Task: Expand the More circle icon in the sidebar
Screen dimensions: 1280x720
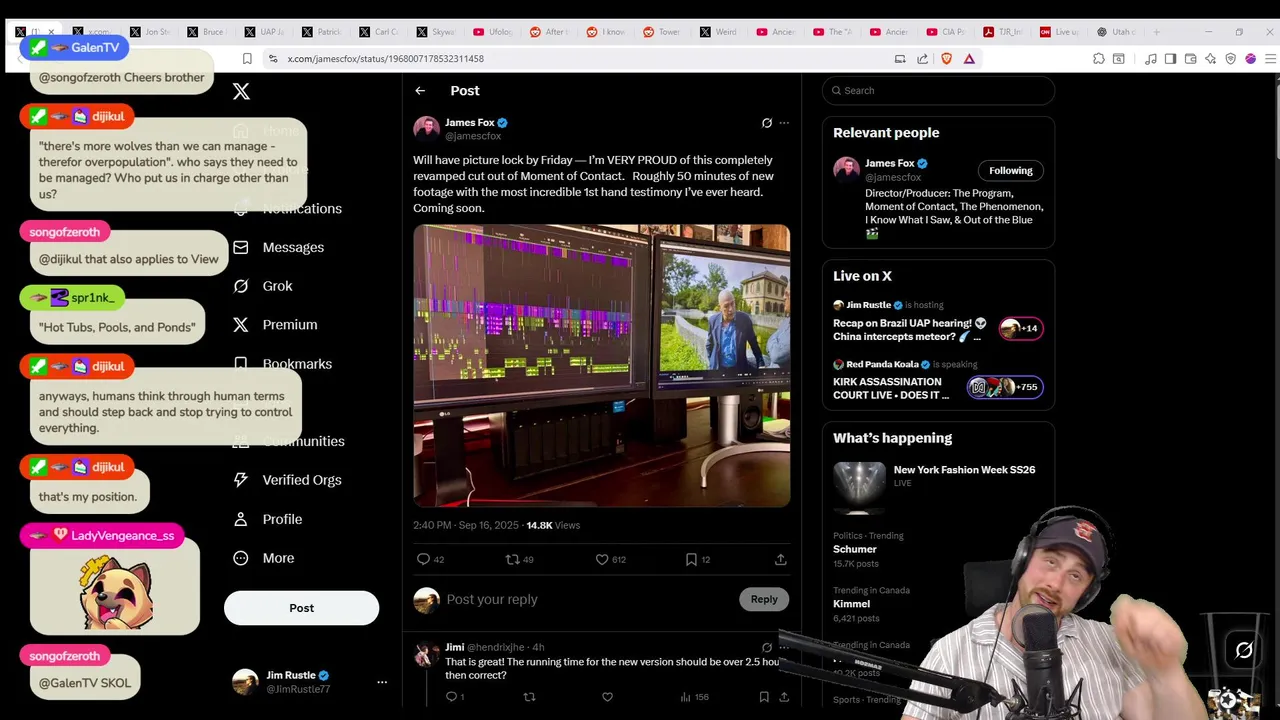Action: coord(240,558)
